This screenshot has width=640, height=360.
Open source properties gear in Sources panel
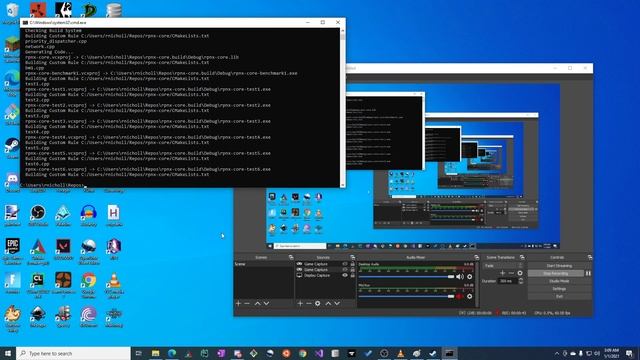click(318, 303)
